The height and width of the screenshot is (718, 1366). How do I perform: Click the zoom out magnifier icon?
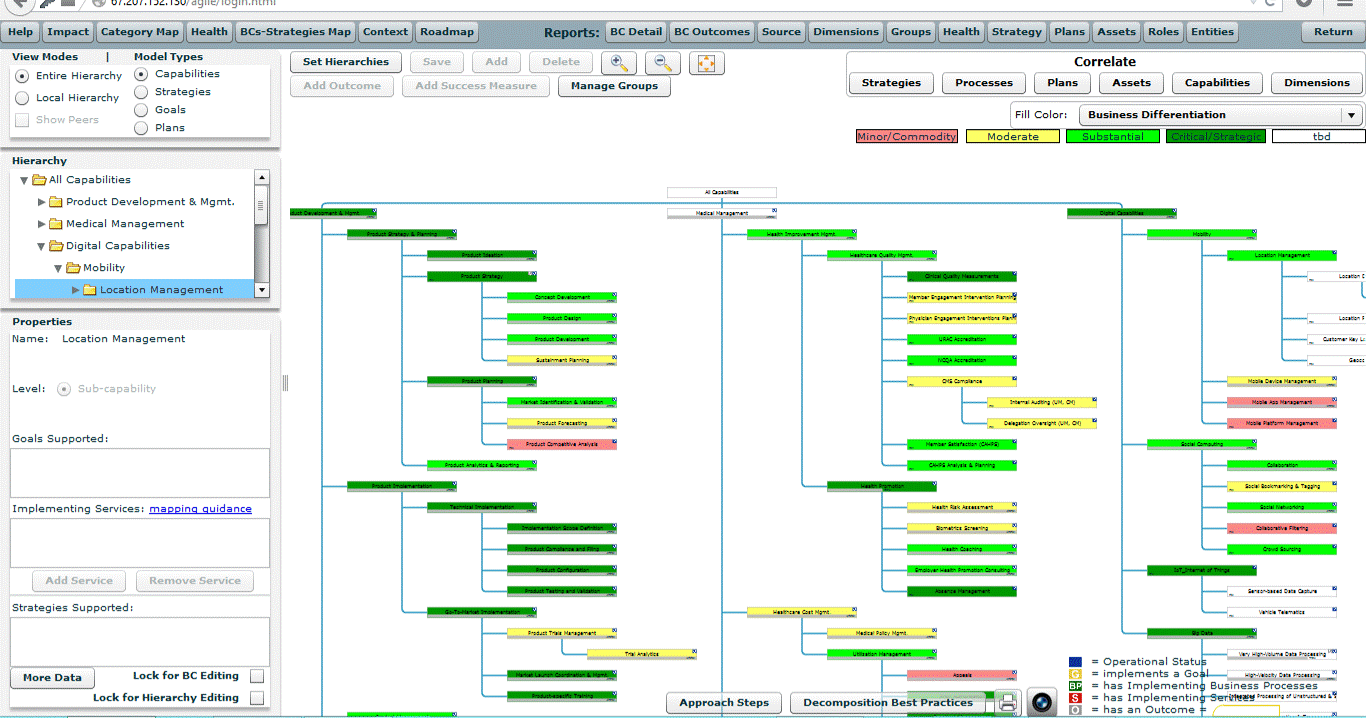pos(662,63)
